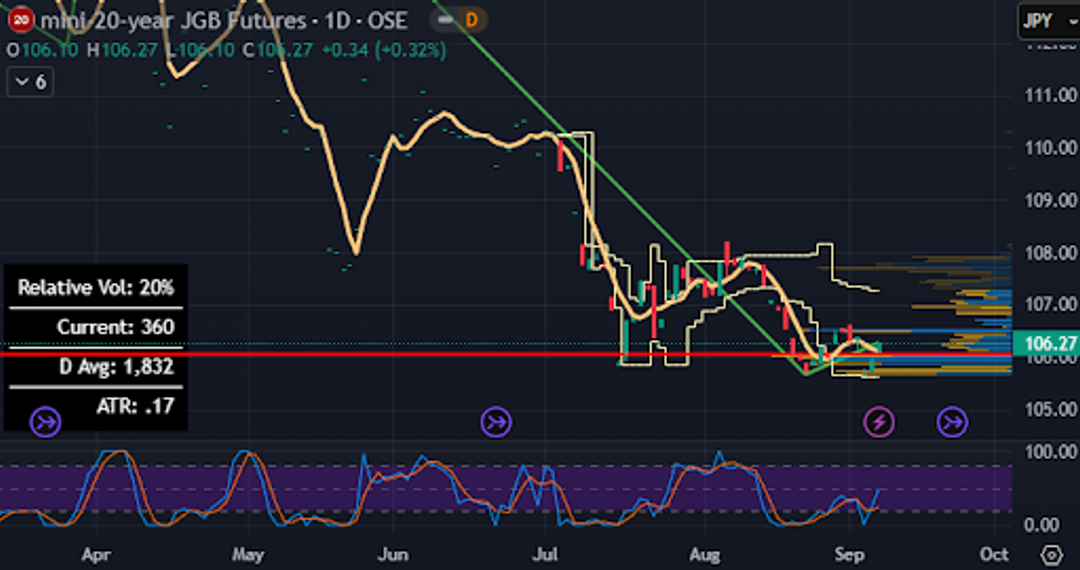Open chart settings gear in bottom-right corner
Image resolution: width=1080 pixels, height=570 pixels.
tap(1052, 555)
